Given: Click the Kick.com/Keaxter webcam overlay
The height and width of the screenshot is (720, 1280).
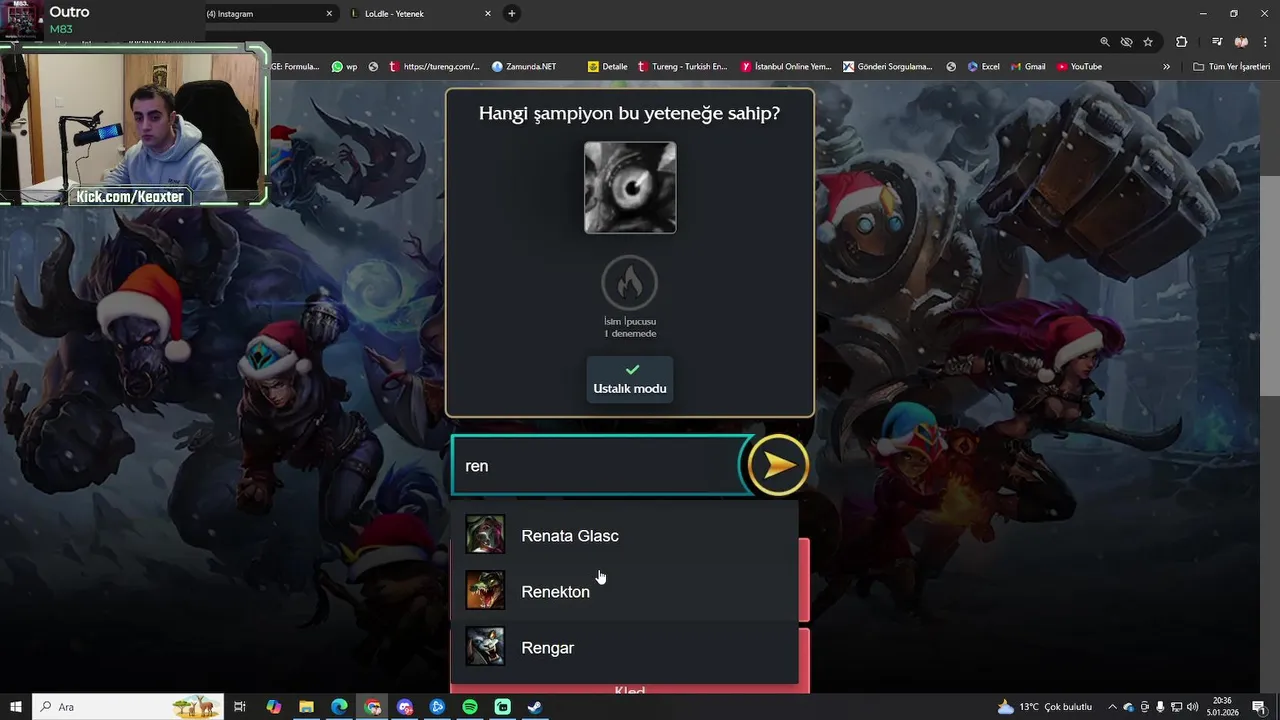Looking at the screenshot, I should [x=131, y=197].
